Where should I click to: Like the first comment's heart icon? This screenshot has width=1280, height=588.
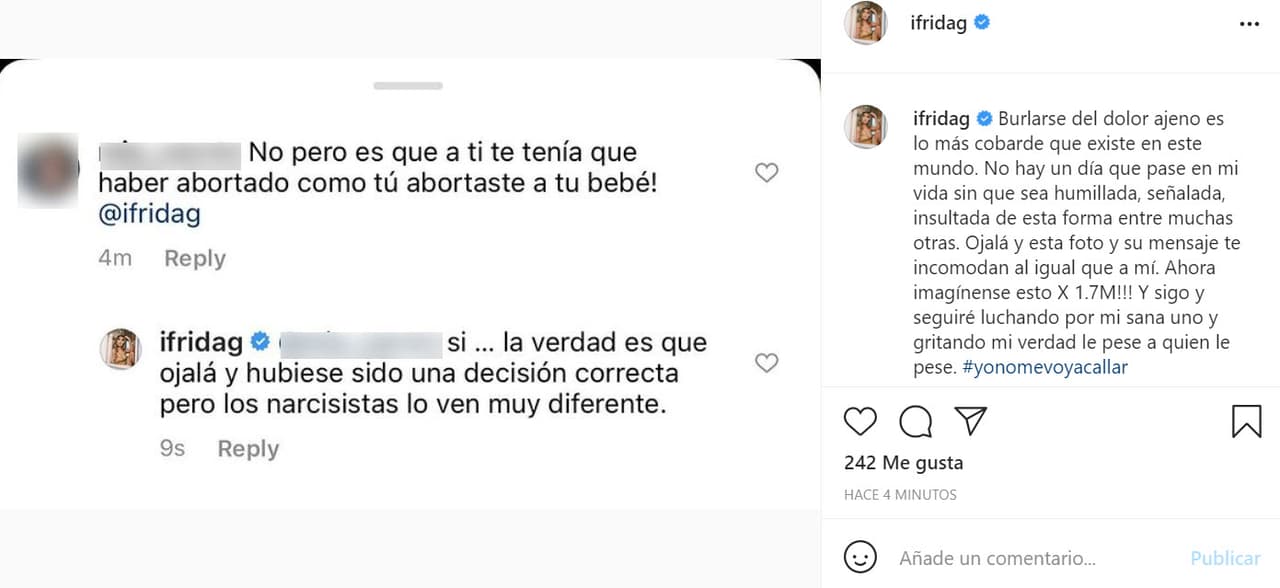point(766,172)
